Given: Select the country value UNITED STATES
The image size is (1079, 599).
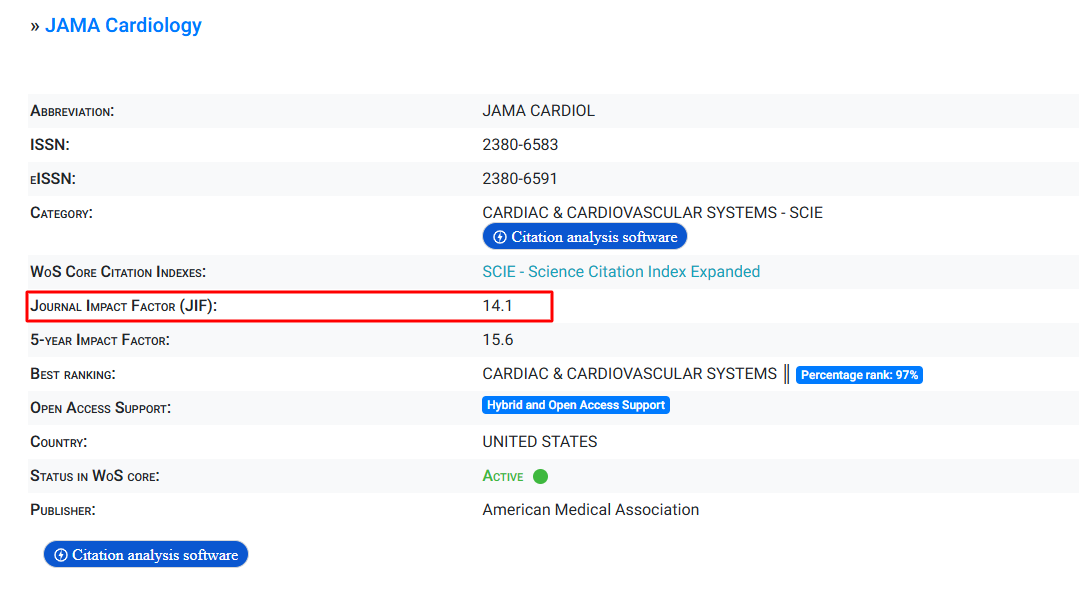Looking at the screenshot, I should [x=540, y=442].
